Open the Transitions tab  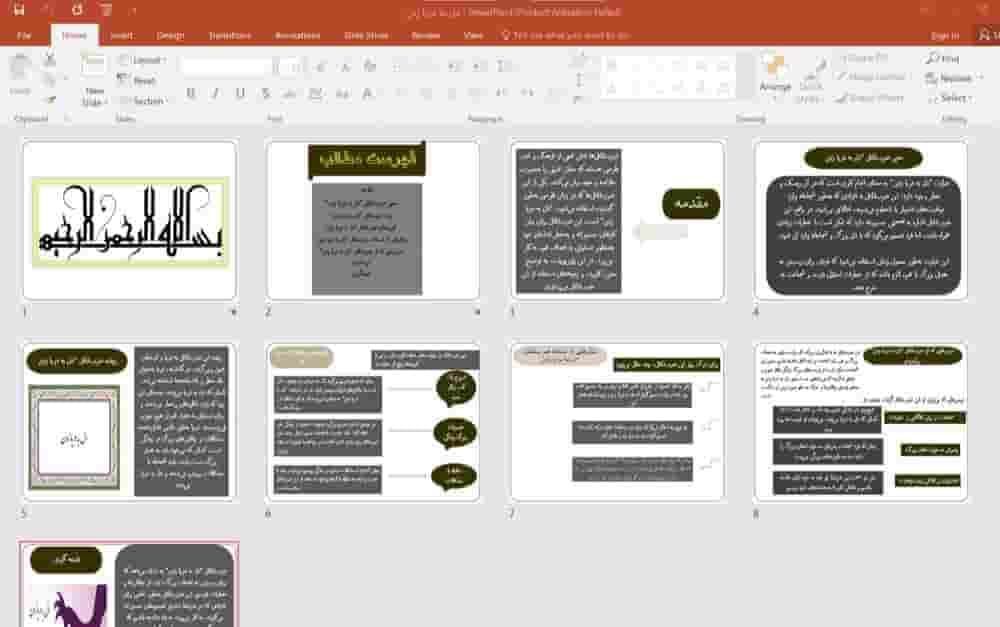click(x=230, y=35)
